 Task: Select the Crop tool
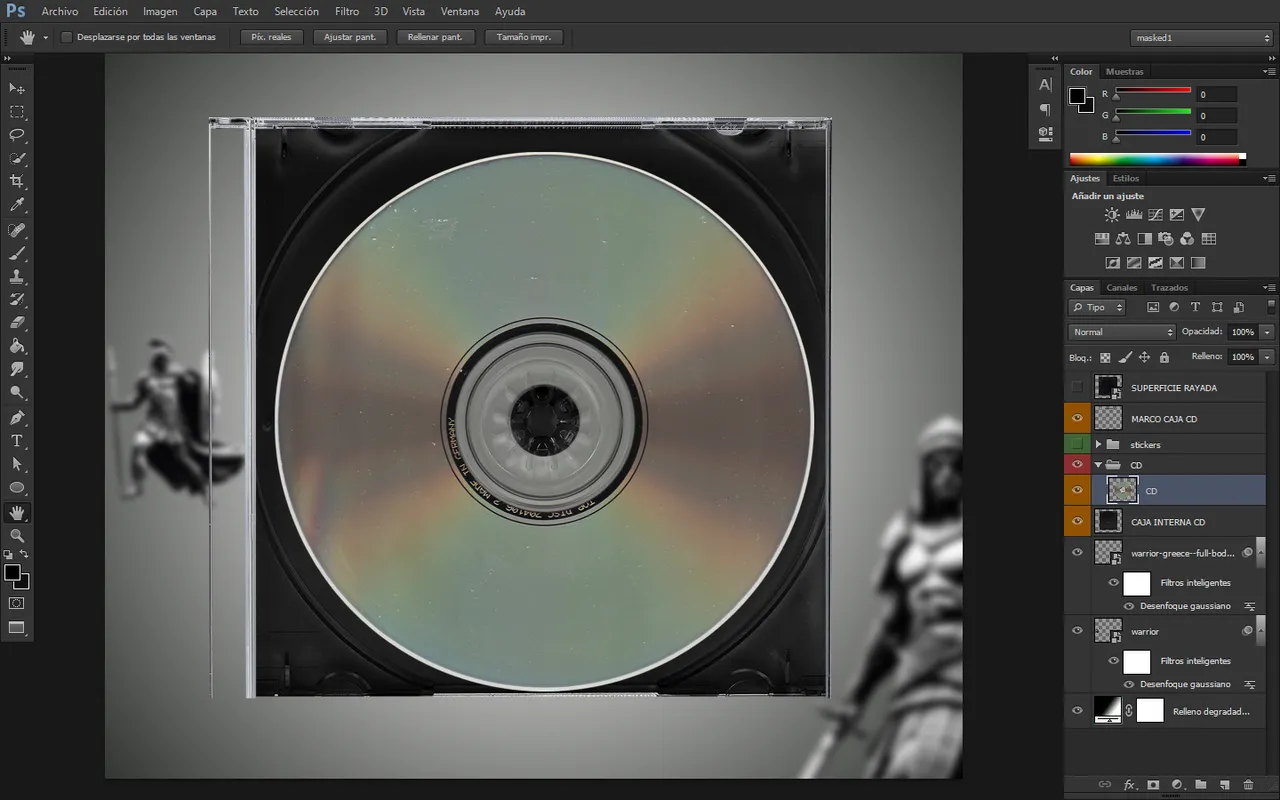click(x=17, y=181)
